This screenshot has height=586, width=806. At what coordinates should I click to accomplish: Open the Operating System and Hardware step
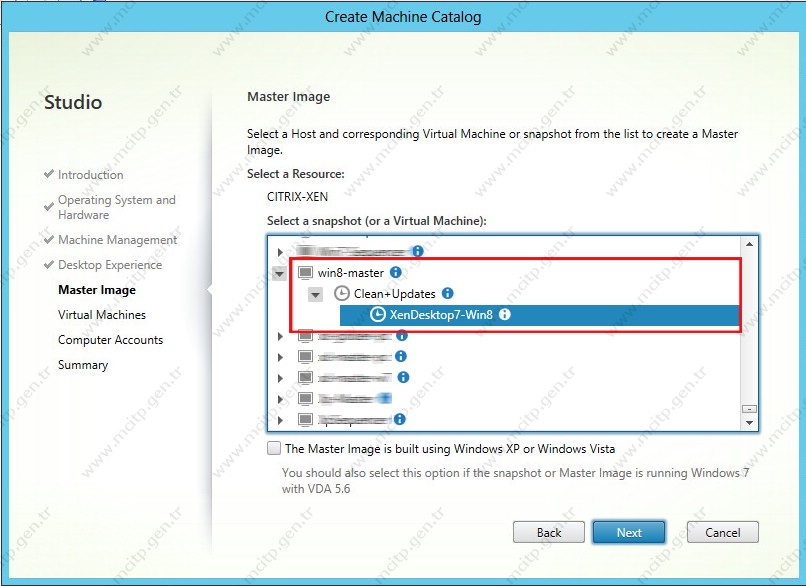(x=117, y=207)
